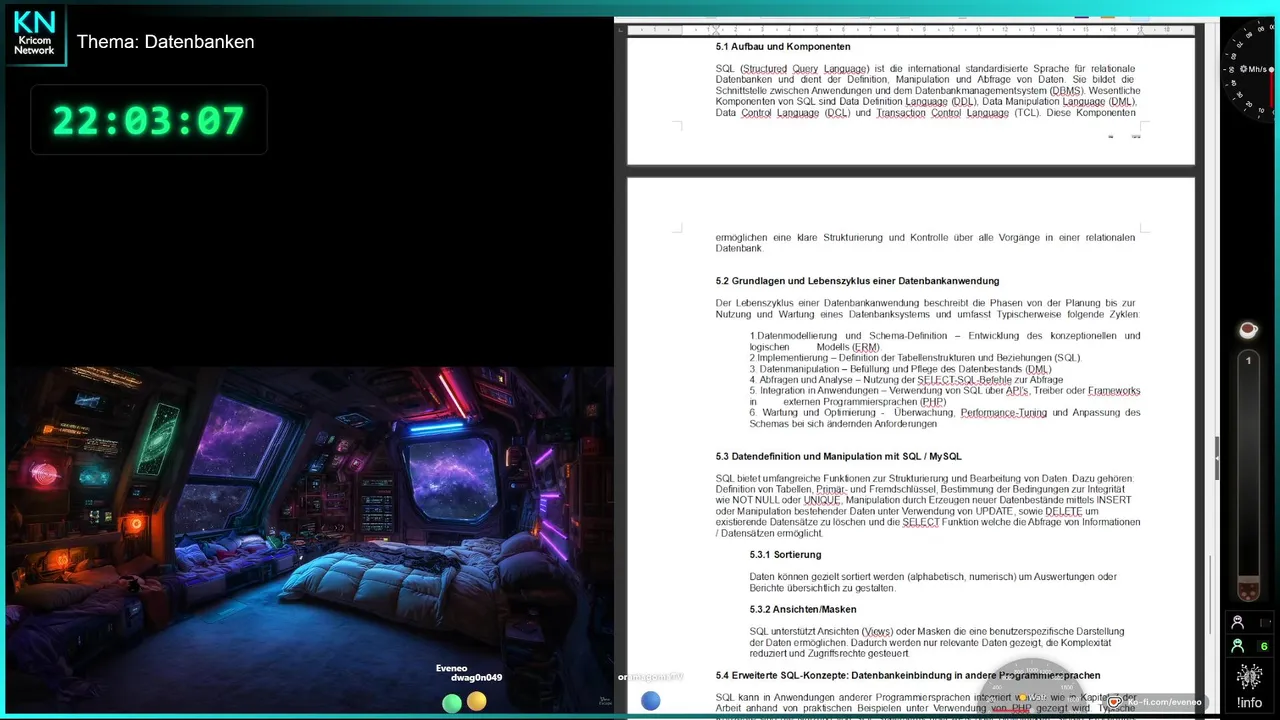Image resolution: width=1280 pixels, height=720 pixels.
Task: Click heading '5.2 Grundlagen und Lebenszyklus einer Datenbankanwendung'
Action: [x=857, y=281]
